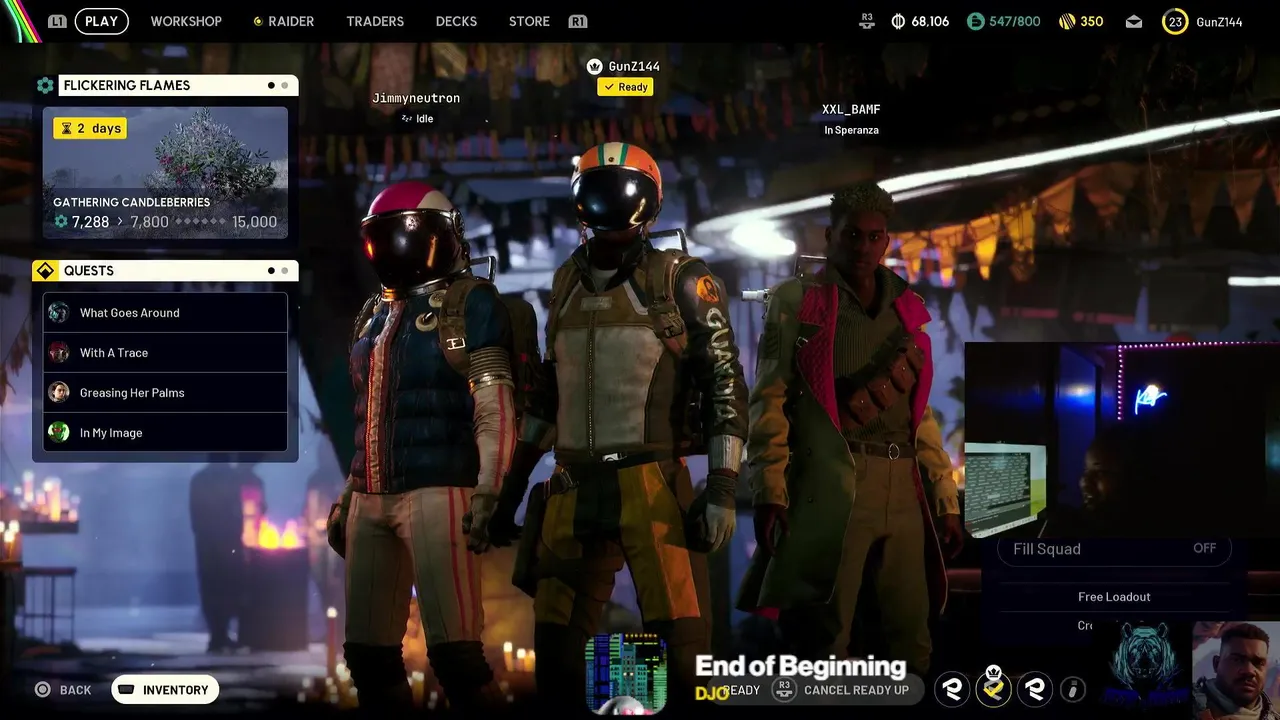The width and height of the screenshot is (1280, 720).
Task: Click the first squad member emblem icon
Action: tap(952, 689)
